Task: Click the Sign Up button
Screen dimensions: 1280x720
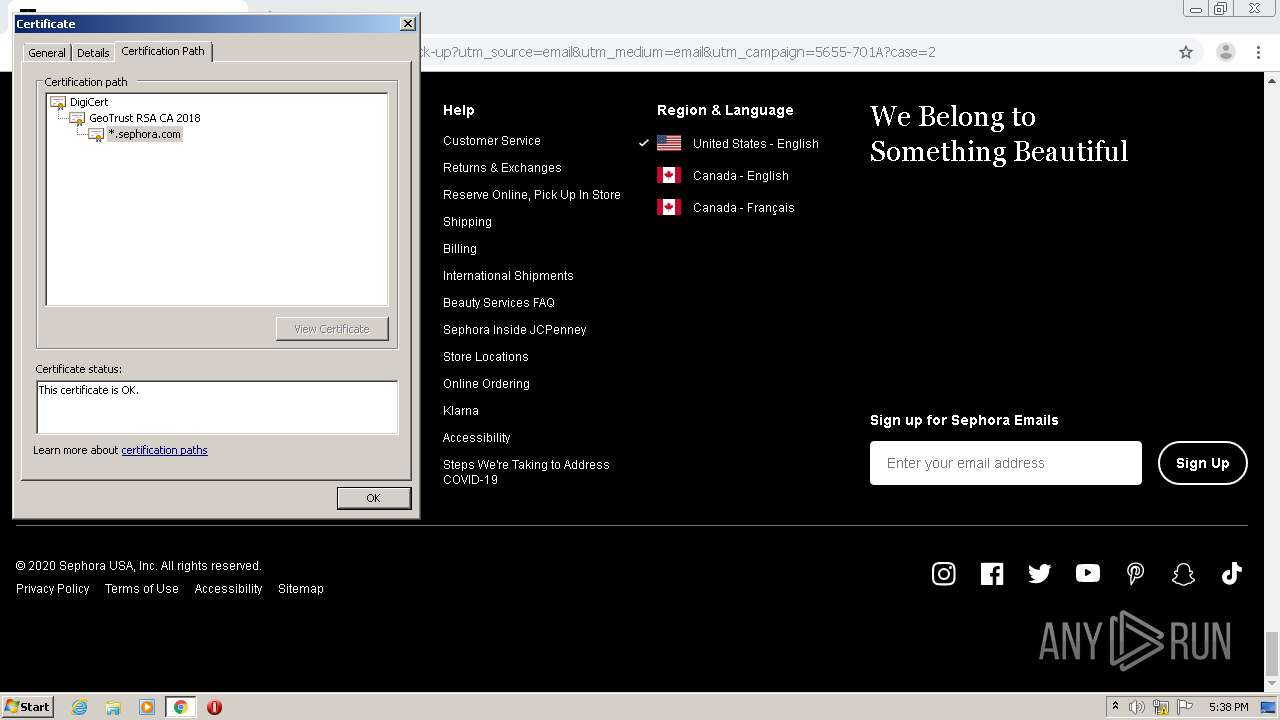Action: (x=1203, y=463)
